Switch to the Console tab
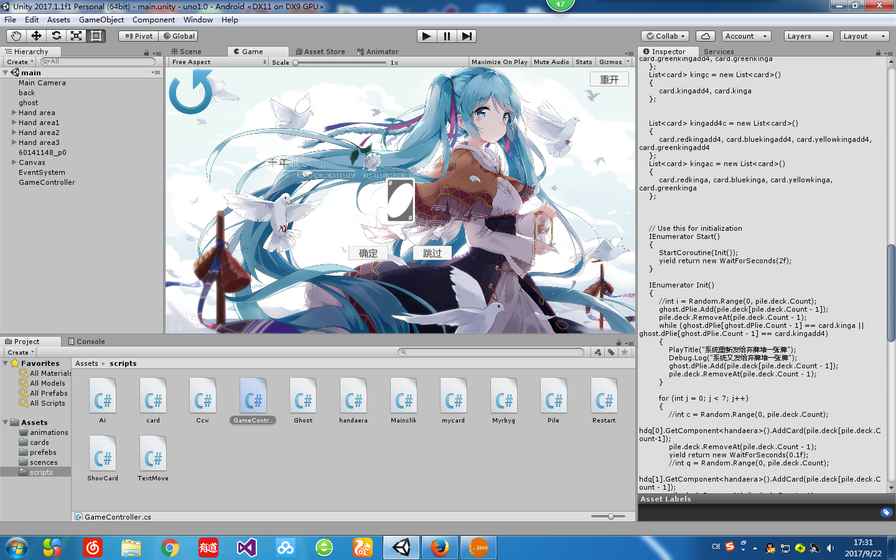Image resolution: width=896 pixels, height=560 pixels. click(x=86, y=341)
